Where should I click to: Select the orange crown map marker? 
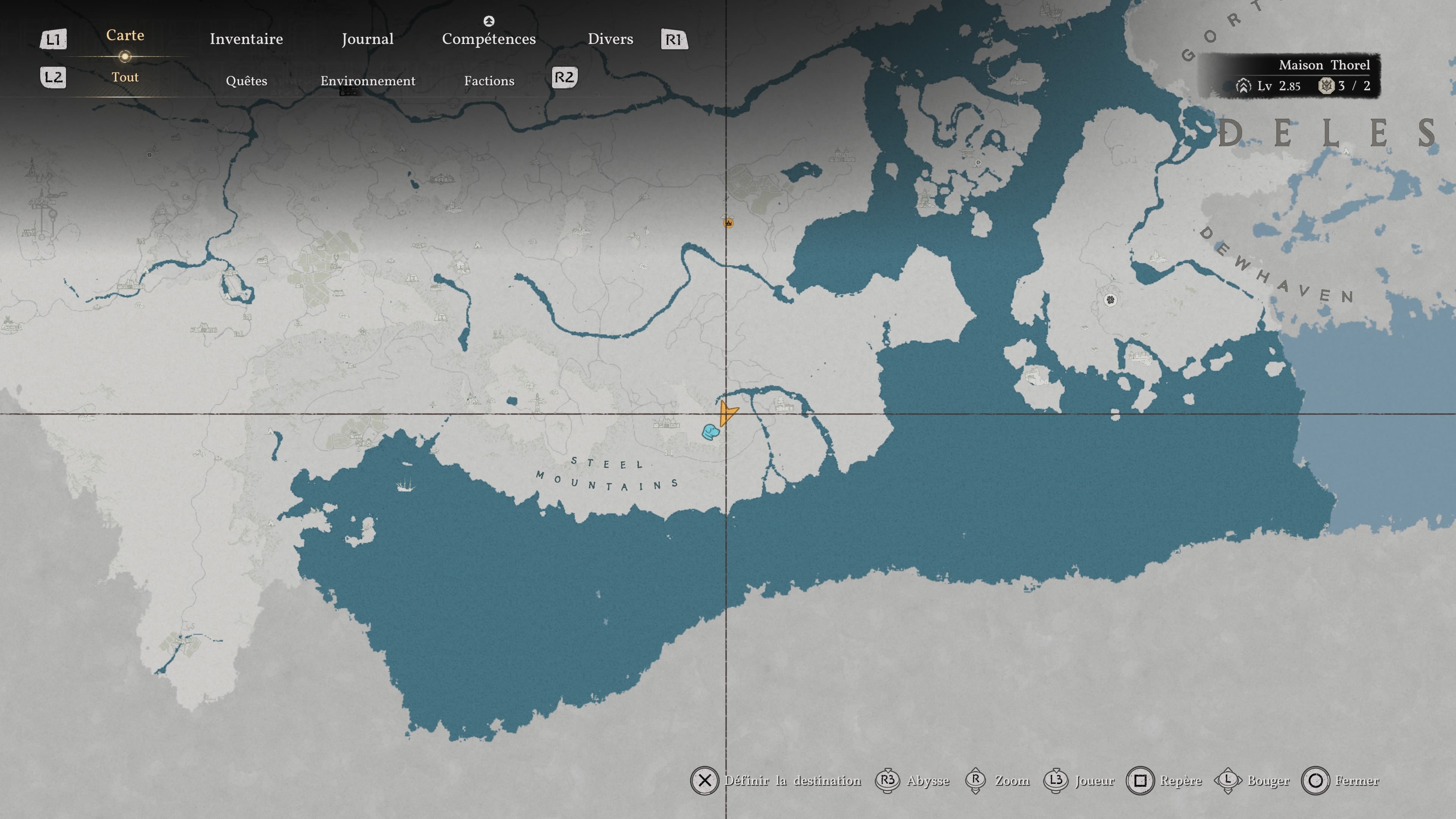[728, 223]
